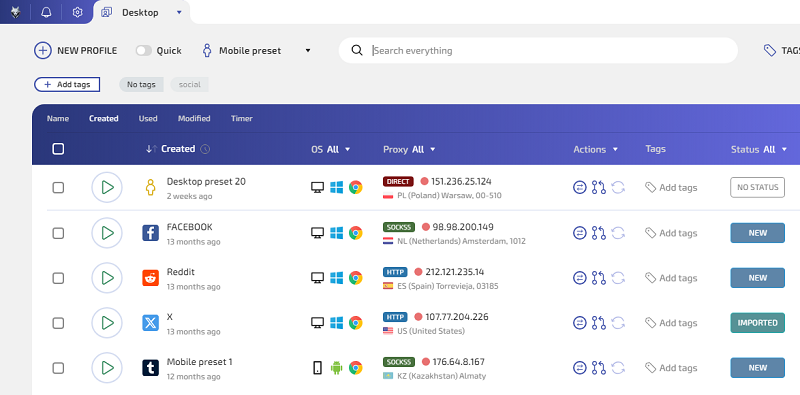Click in the Search everything field

click(x=538, y=51)
